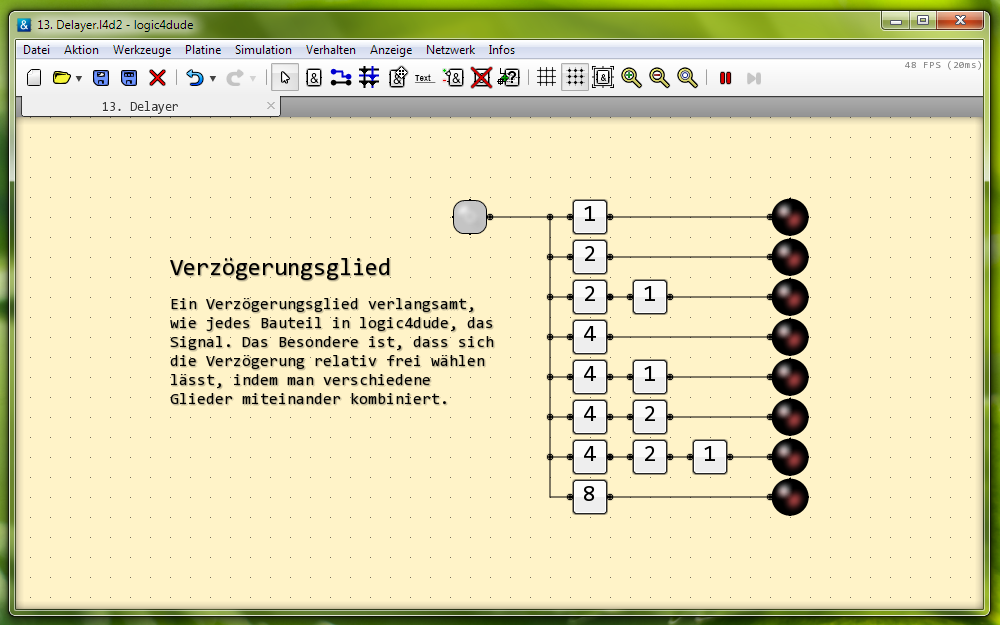Open the undo history dropdown arrow
The image size is (1000, 625).
pyautogui.click(x=212, y=78)
